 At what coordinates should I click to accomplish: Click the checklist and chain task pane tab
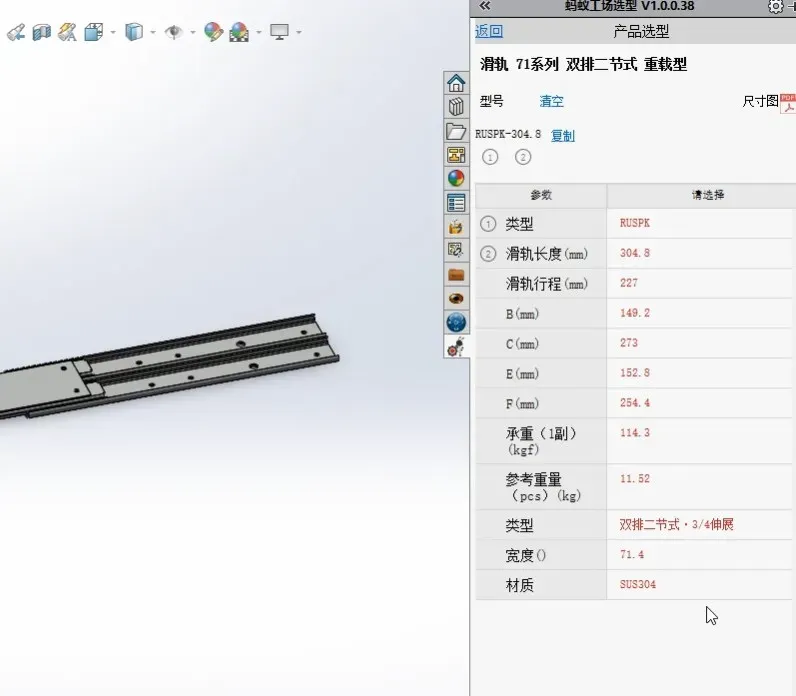click(x=456, y=251)
